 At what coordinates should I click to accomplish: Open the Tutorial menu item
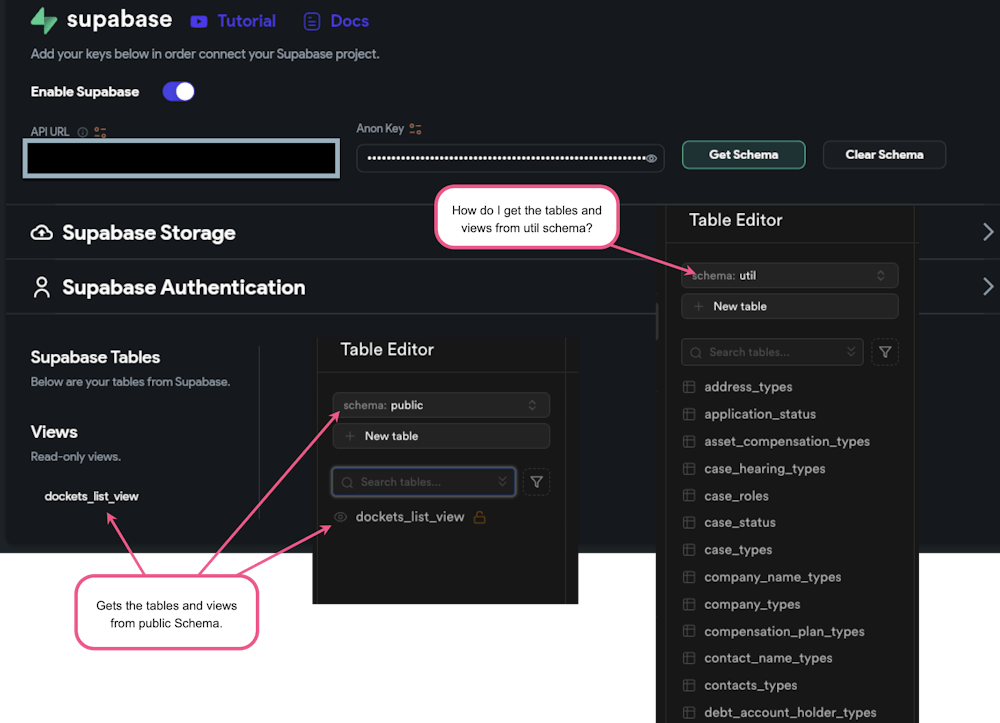tap(245, 20)
